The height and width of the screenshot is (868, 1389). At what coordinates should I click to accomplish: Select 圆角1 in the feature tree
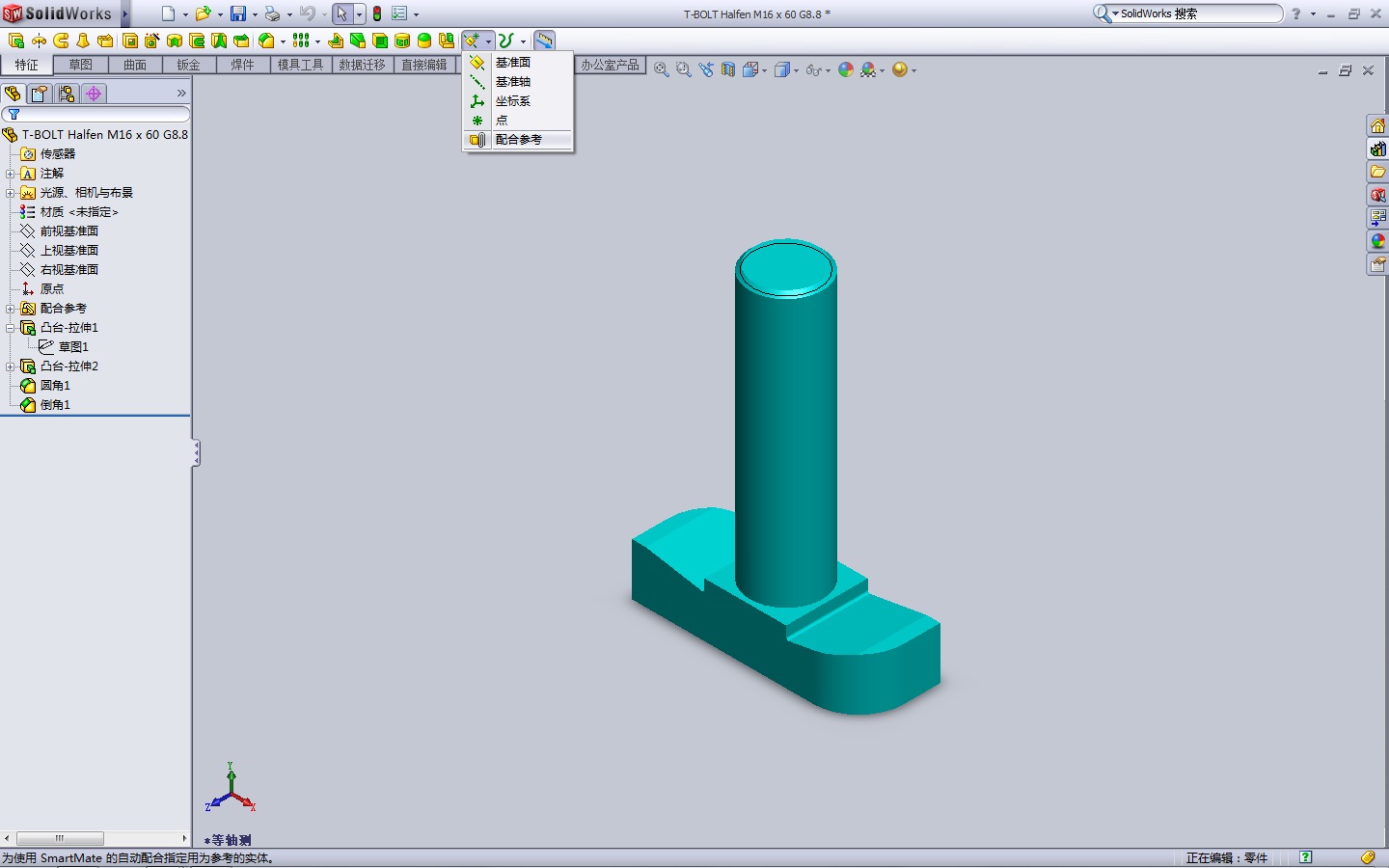(55, 386)
